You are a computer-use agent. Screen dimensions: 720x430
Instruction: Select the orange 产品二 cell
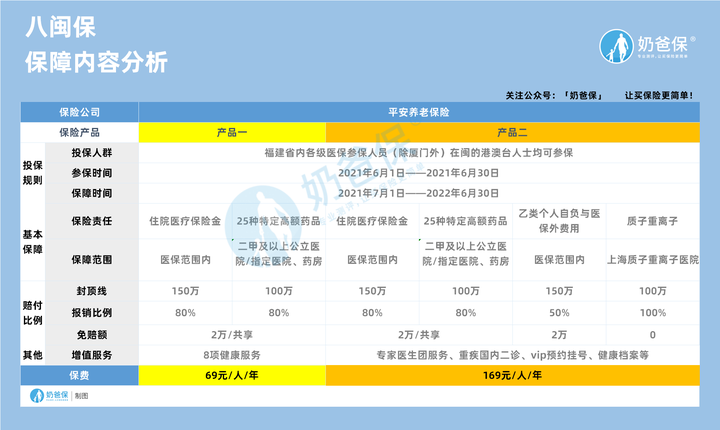(512, 132)
